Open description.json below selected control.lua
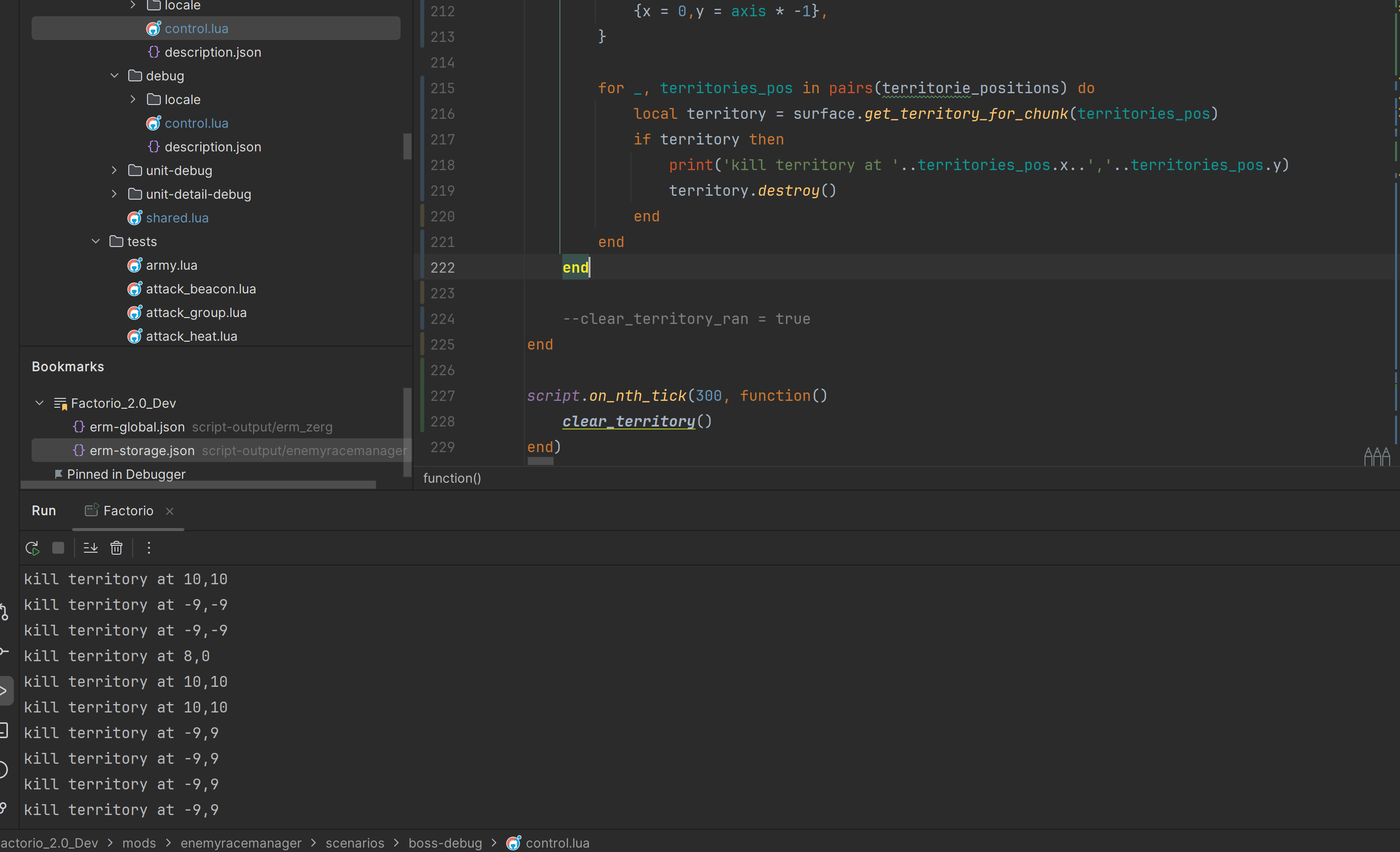The height and width of the screenshot is (852, 1400). pos(213,52)
